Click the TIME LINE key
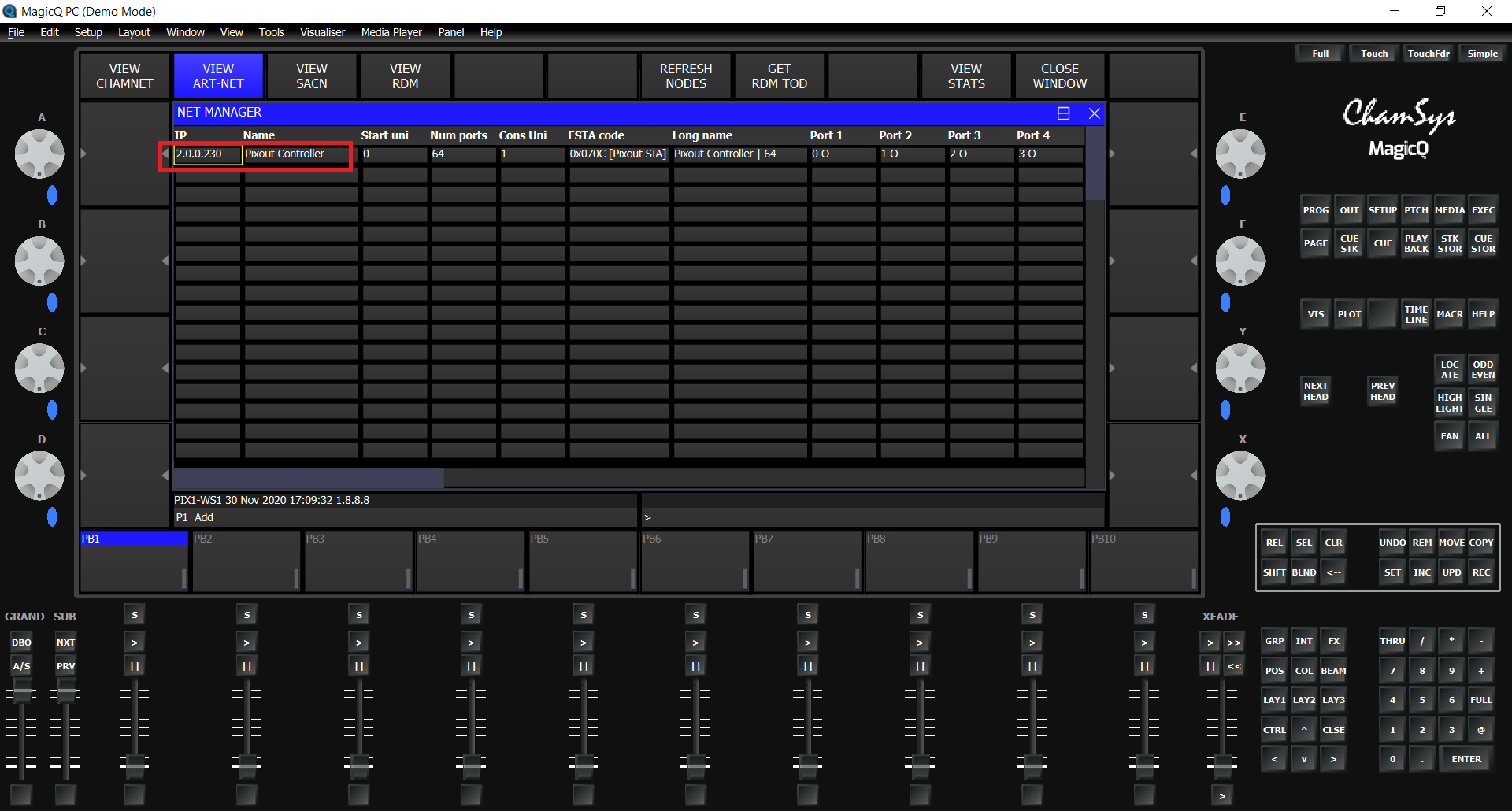 [x=1416, y=314]
